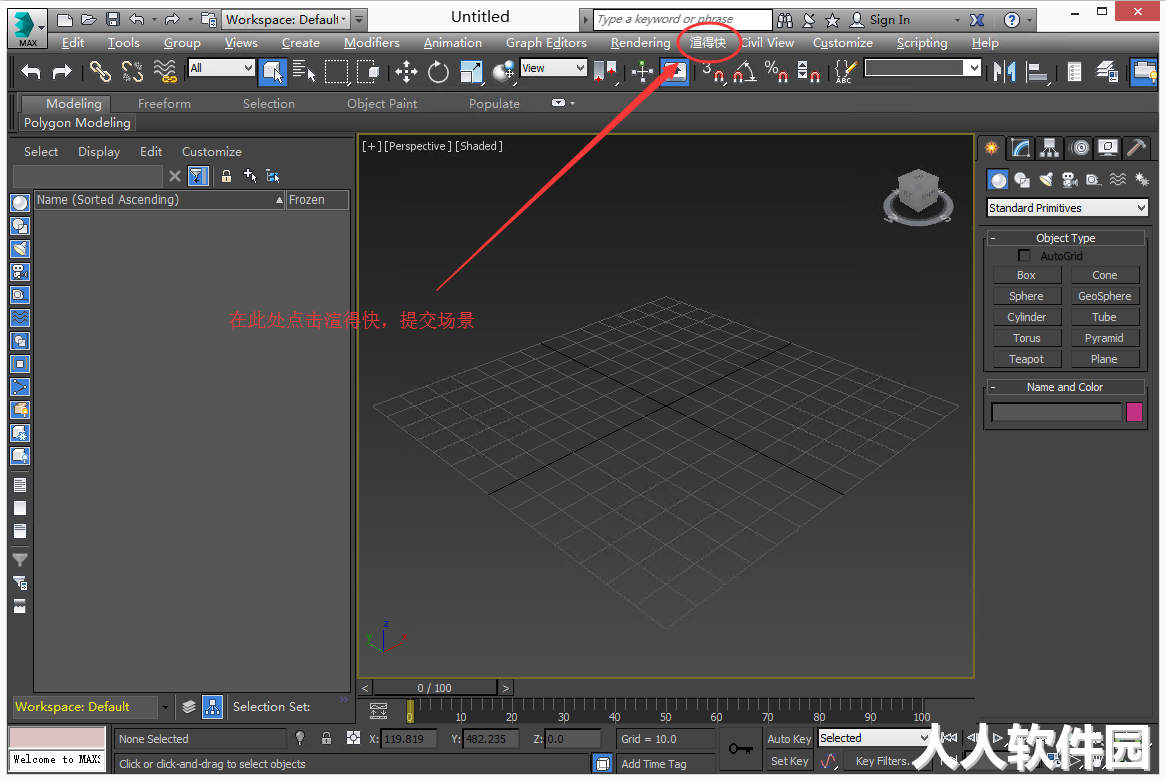Create a Box primitive button
Image resolution: width=1166 pixels, height=781 pixels.
[x=1026, y=275]
